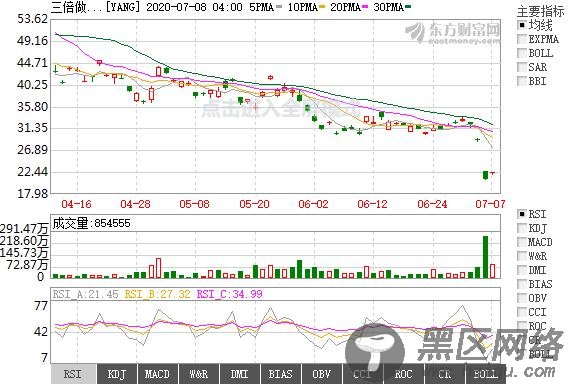The image size is (577, 388).
Task: Select the CCI radio button on right
Action: coord(521,312)
